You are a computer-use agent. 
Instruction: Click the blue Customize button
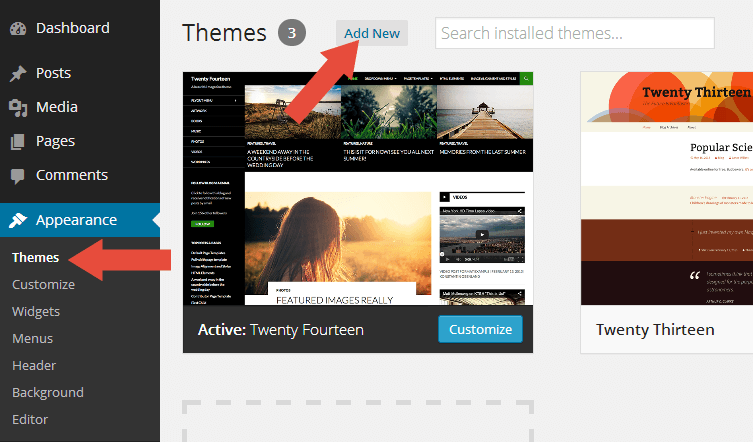480,329
